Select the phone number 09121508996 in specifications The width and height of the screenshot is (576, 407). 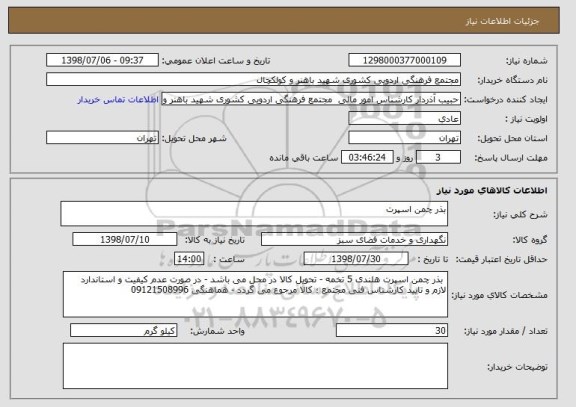coord(160,290)
